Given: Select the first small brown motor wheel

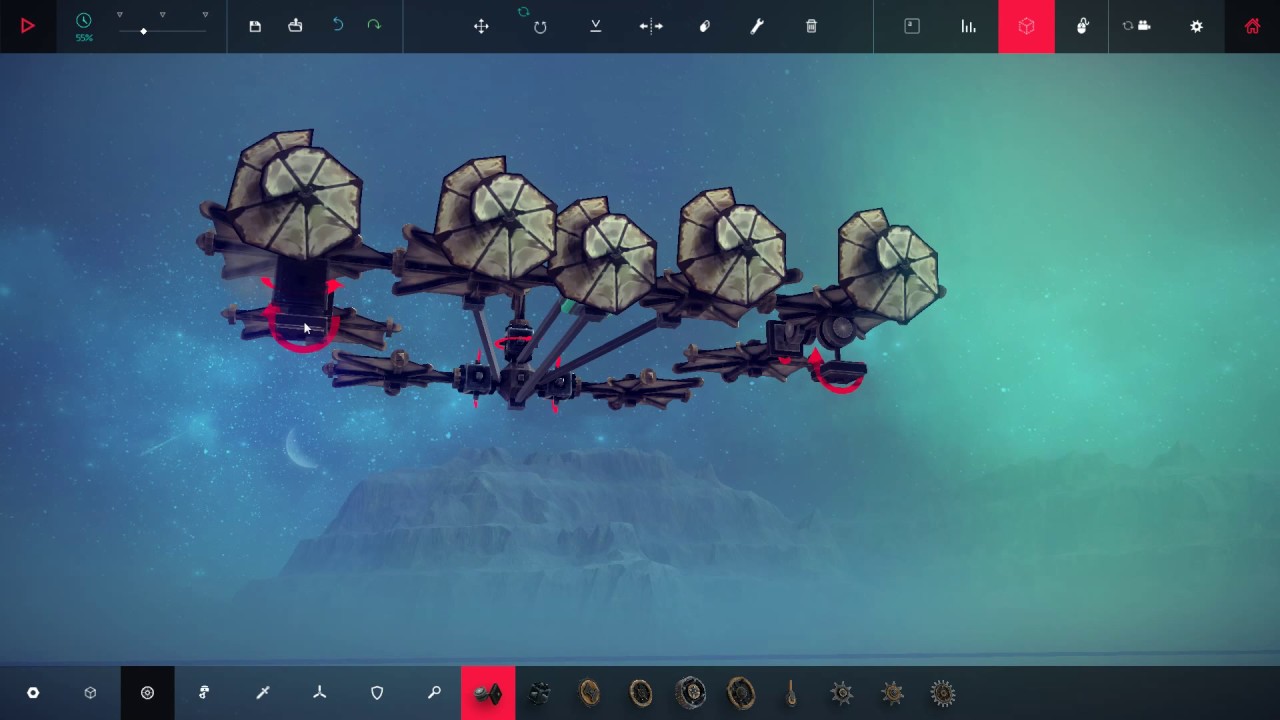Looking at the screenshot, I should pos(589,693).
